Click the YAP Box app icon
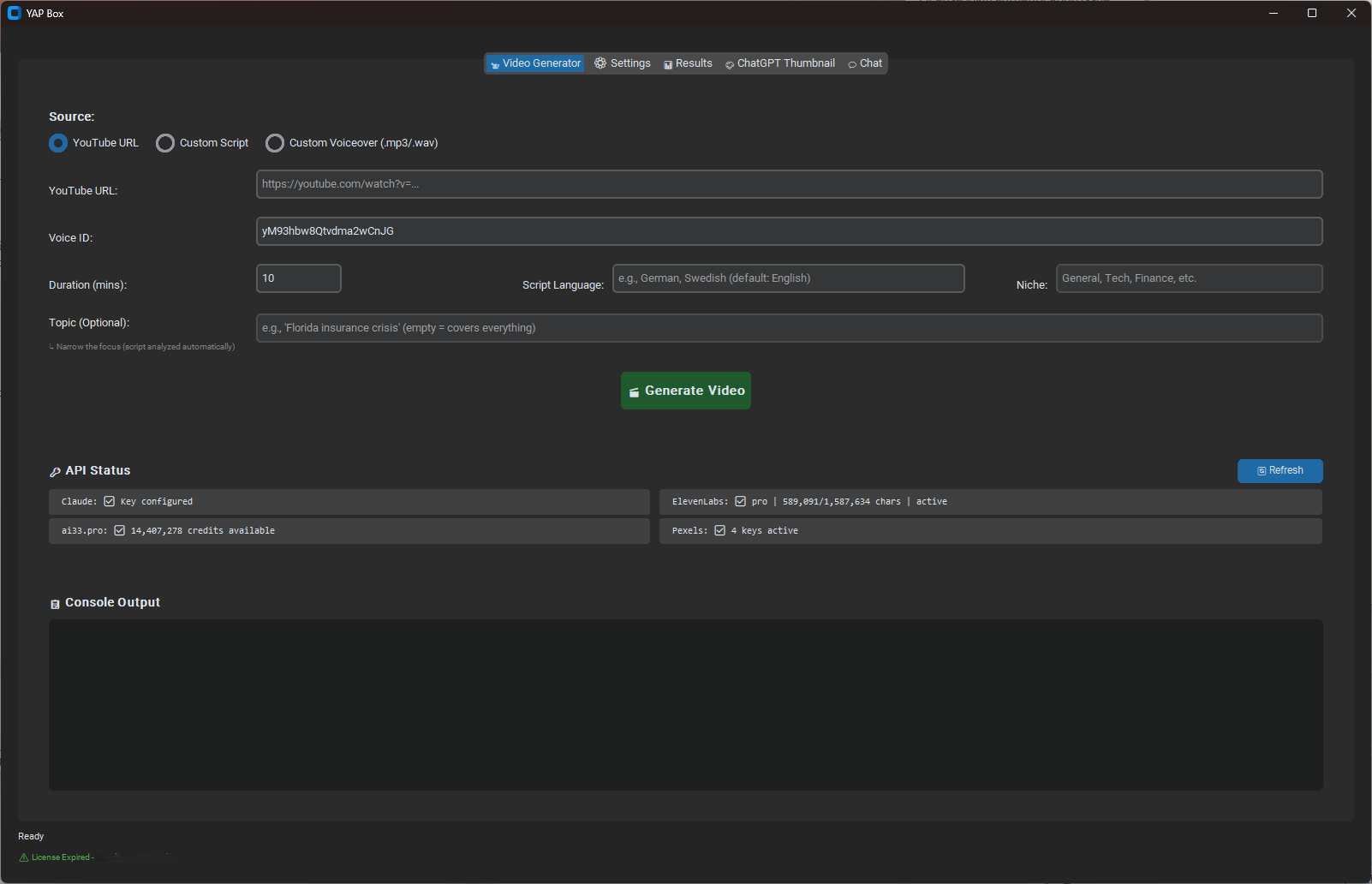This screenshot has width=1372, height=884. pyautogui.click(x=15, y=13)
